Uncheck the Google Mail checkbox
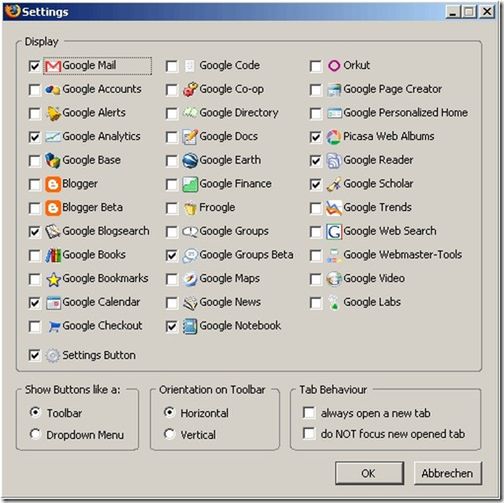Viewport: 504px width, 503px height. pyautogui.click(x=35, y=66)
